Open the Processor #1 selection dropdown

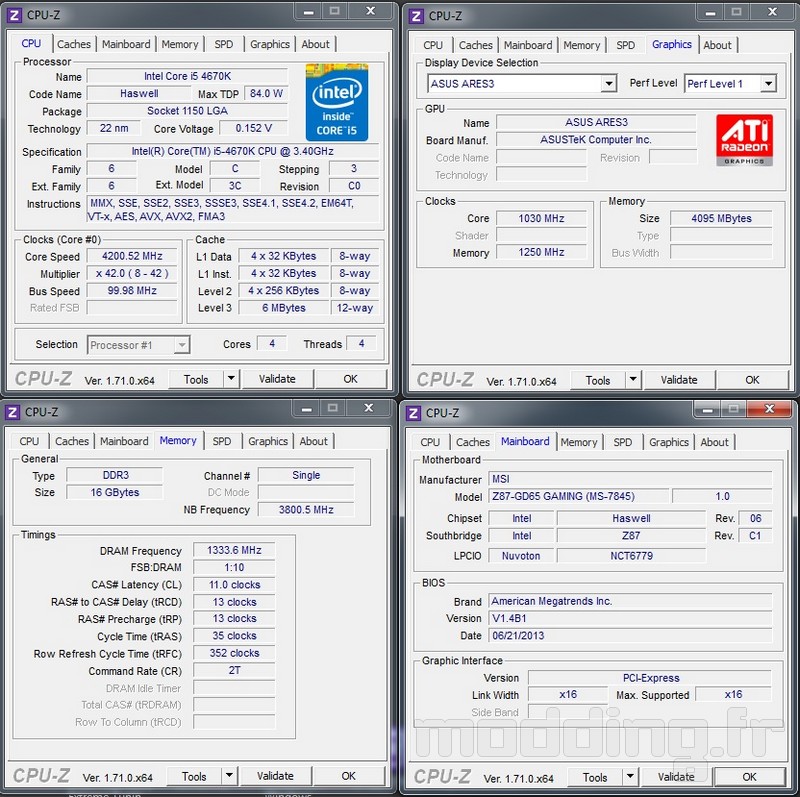coord(182,345)
